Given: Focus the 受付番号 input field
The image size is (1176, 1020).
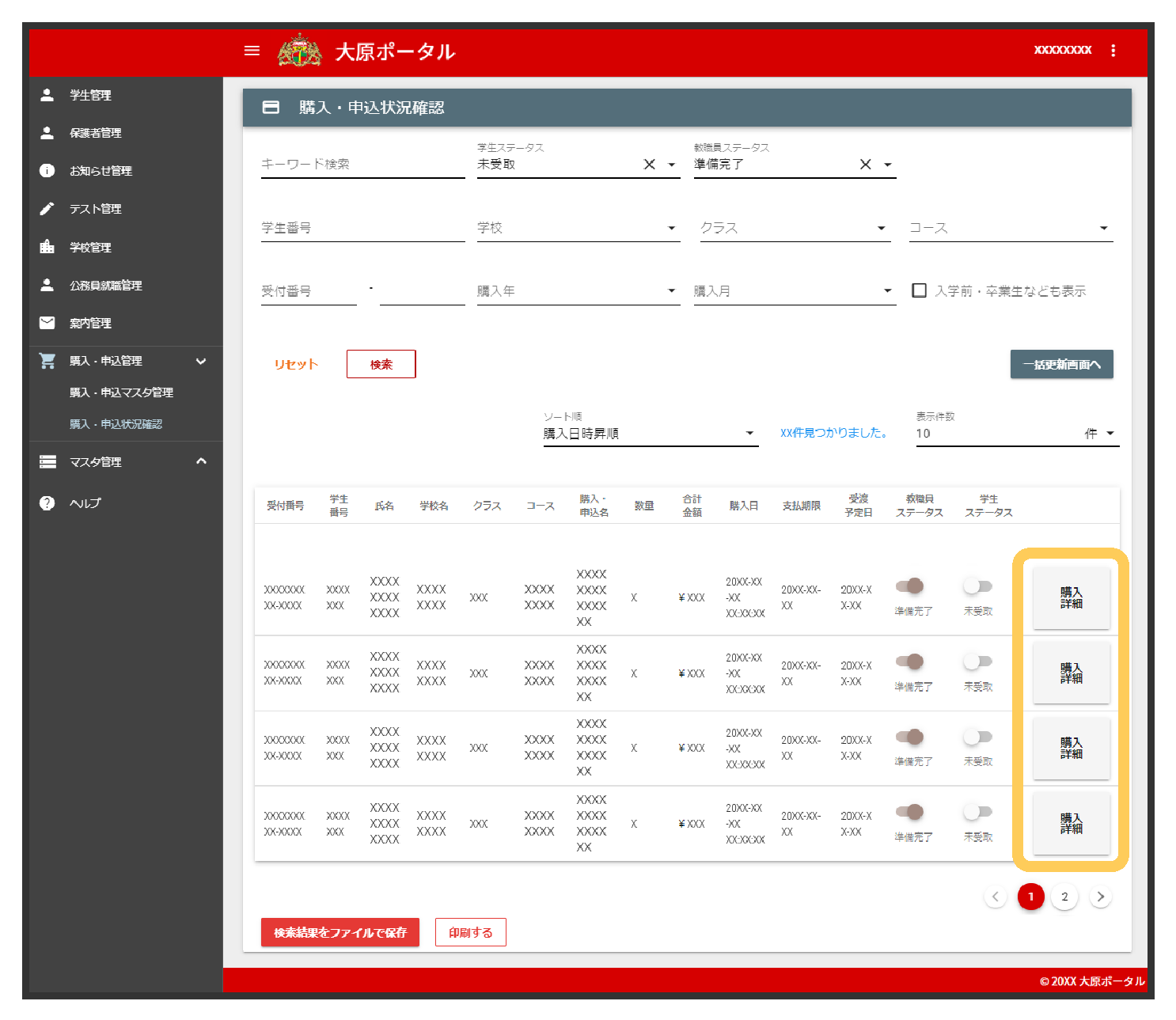Looking at the screenshot, I should tap(309, 291).
